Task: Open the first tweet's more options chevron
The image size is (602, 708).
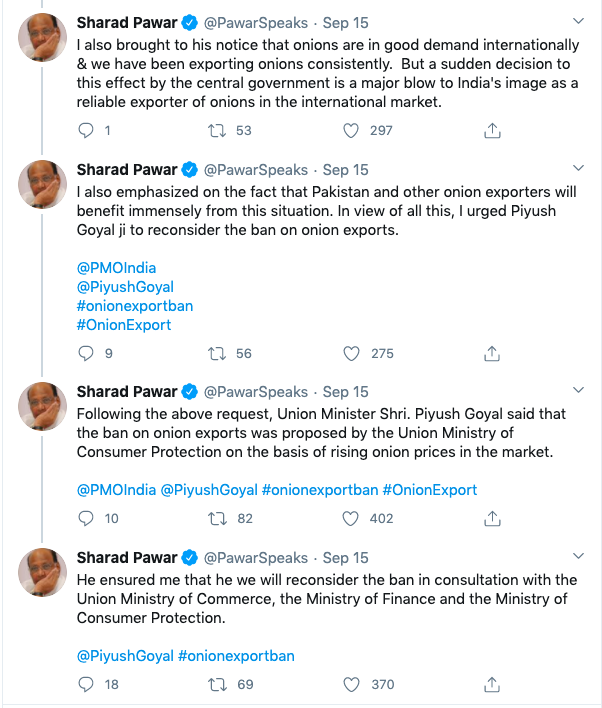Action: [578, 21]
